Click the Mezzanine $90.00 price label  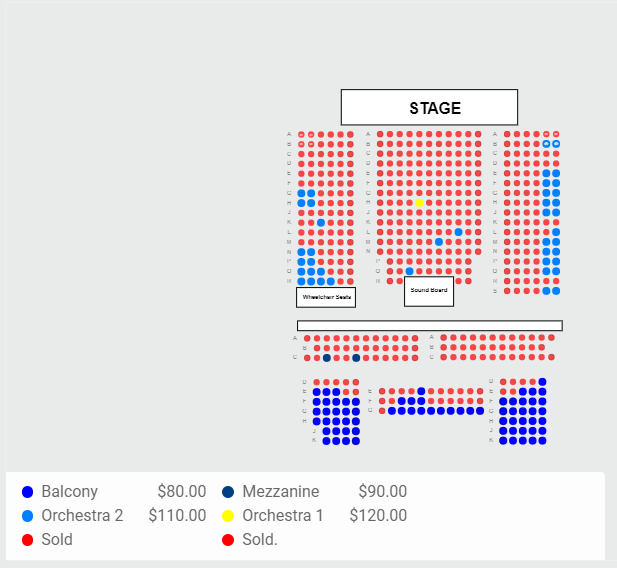pyautogui.click(x=382, y=492)
